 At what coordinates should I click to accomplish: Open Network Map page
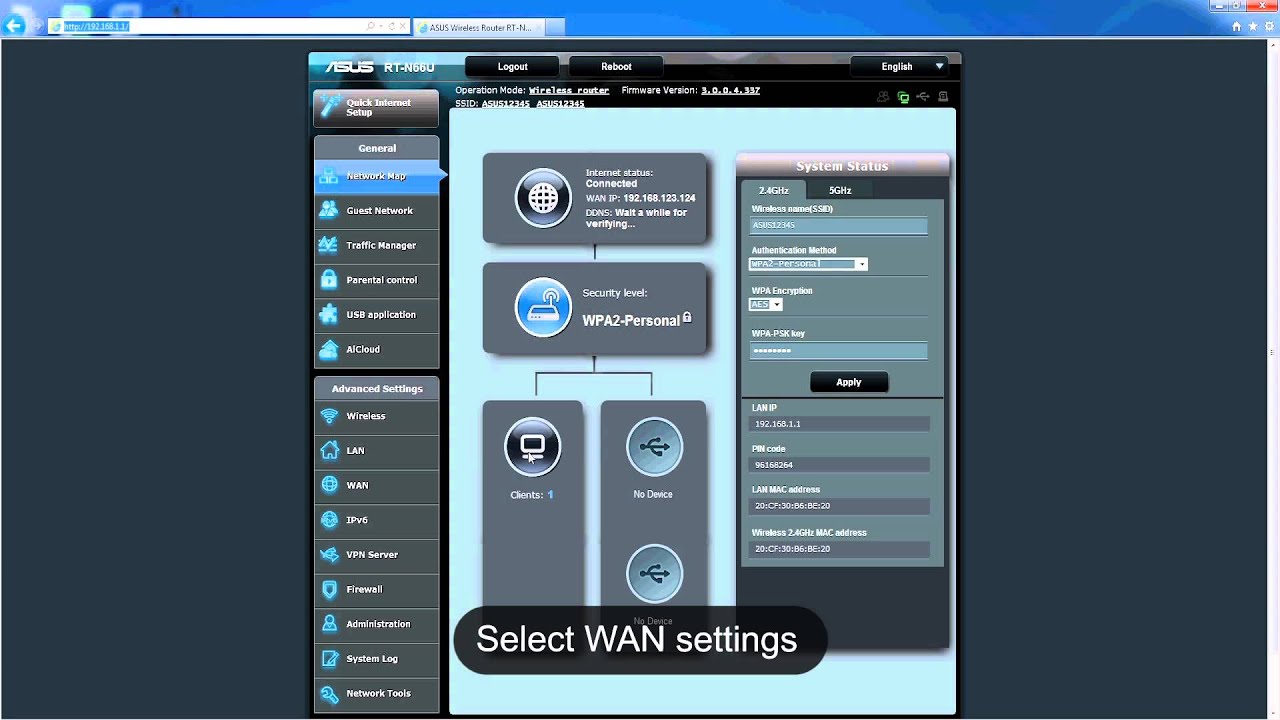click(x=376, y=176)
